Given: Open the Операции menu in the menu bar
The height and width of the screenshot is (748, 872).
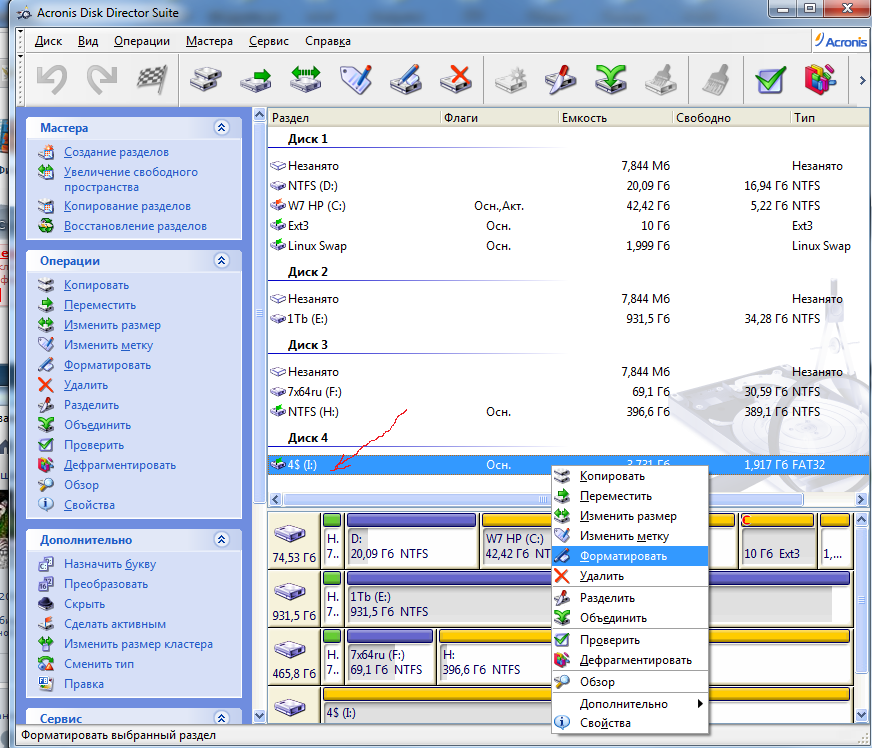Looking at the screenshot, I should 142,41.
